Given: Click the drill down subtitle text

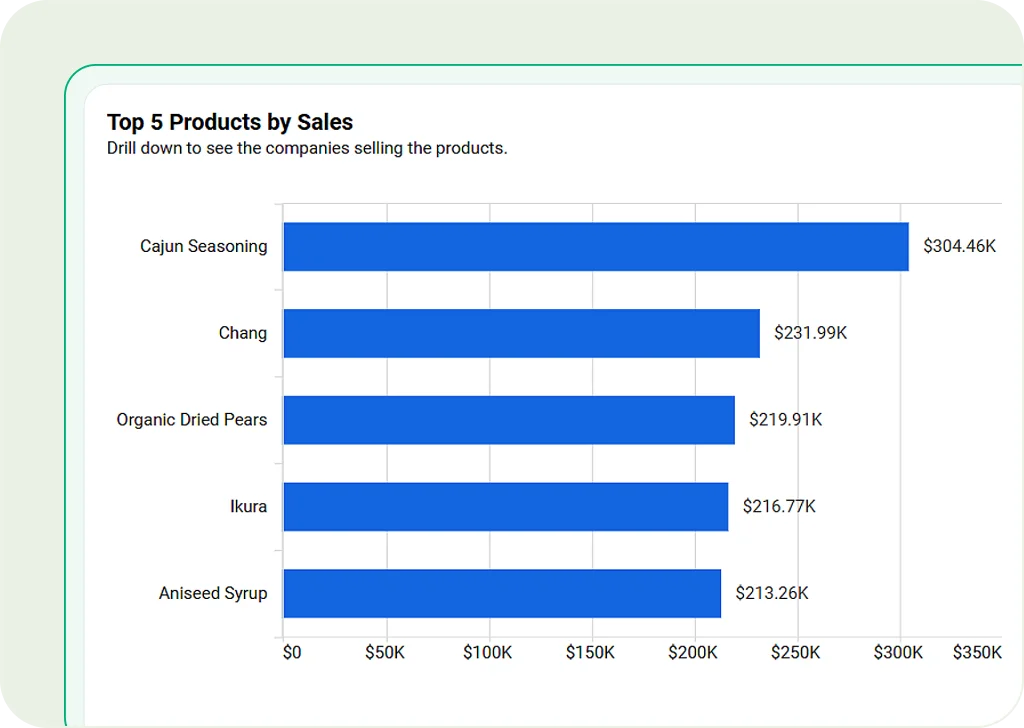Looking at the screenshot, I should [307, 149].
